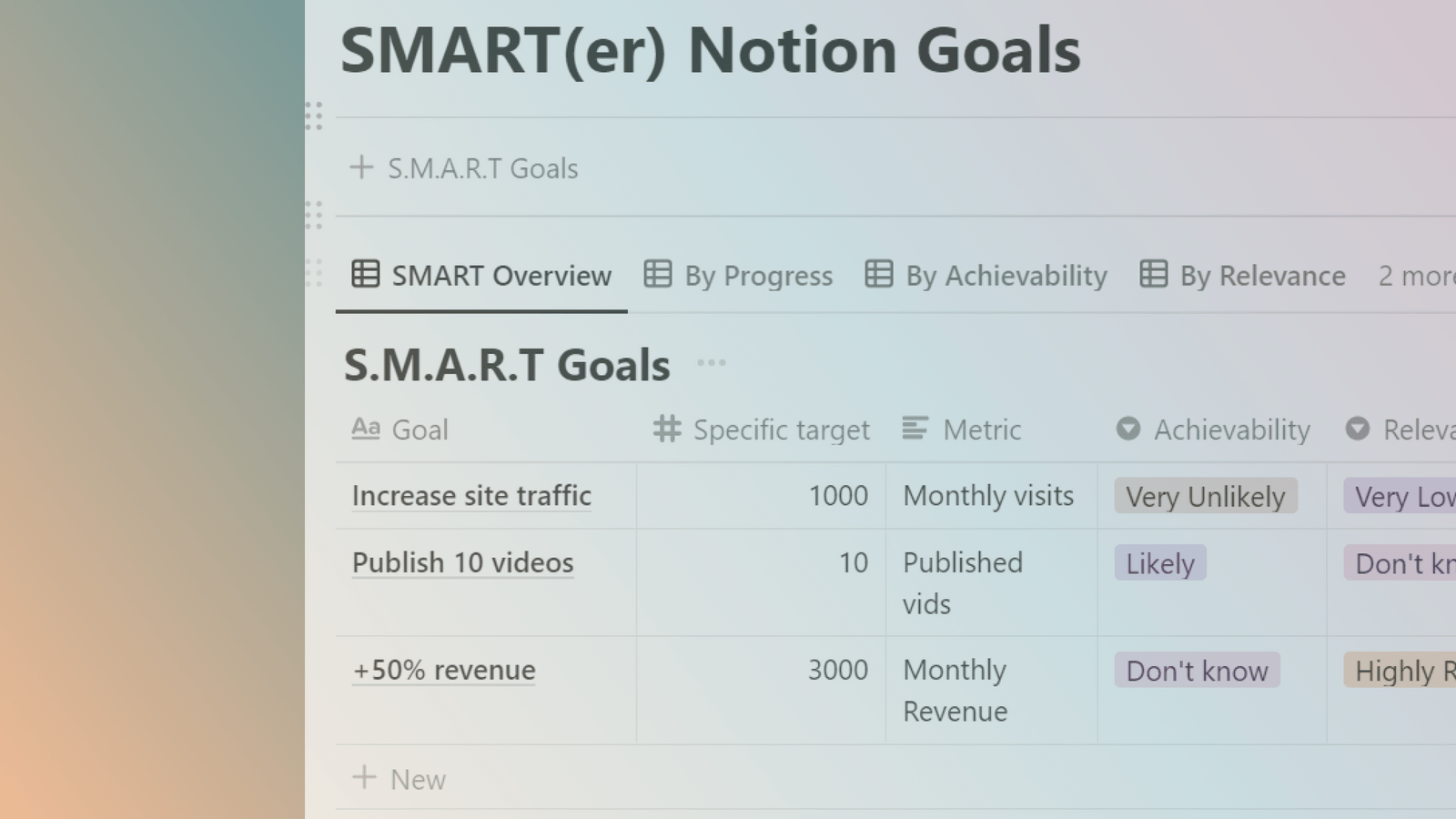Click the select icon beside Achievability header
Screen dimensions: 1456x819
pos(1127,429)
